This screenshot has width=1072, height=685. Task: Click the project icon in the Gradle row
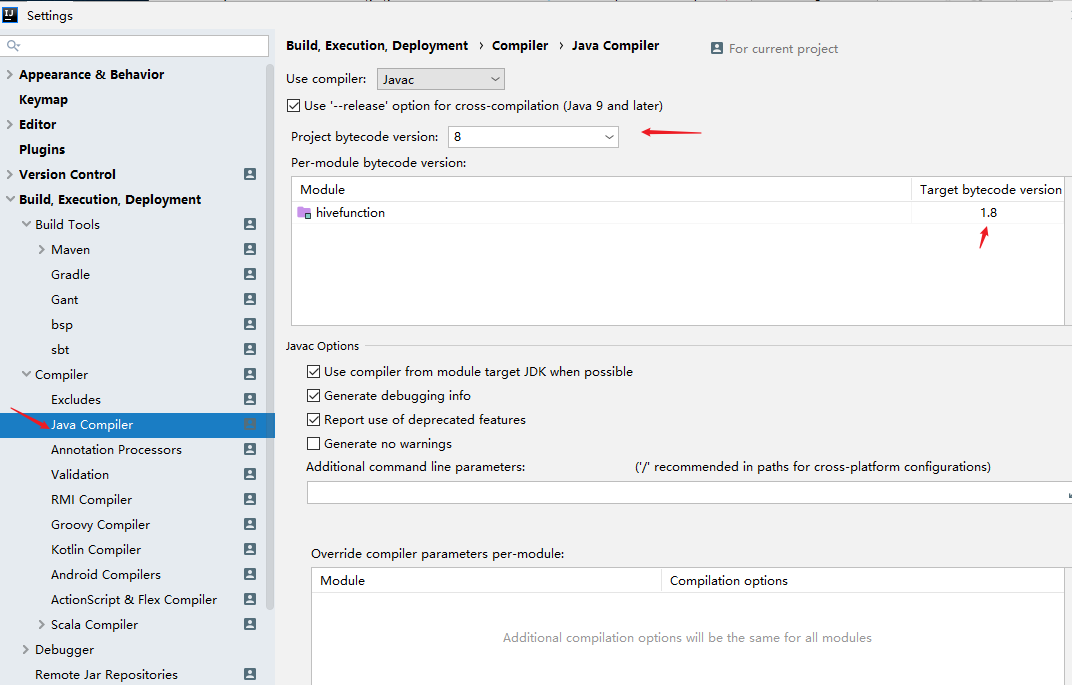(x=250, y=274)
